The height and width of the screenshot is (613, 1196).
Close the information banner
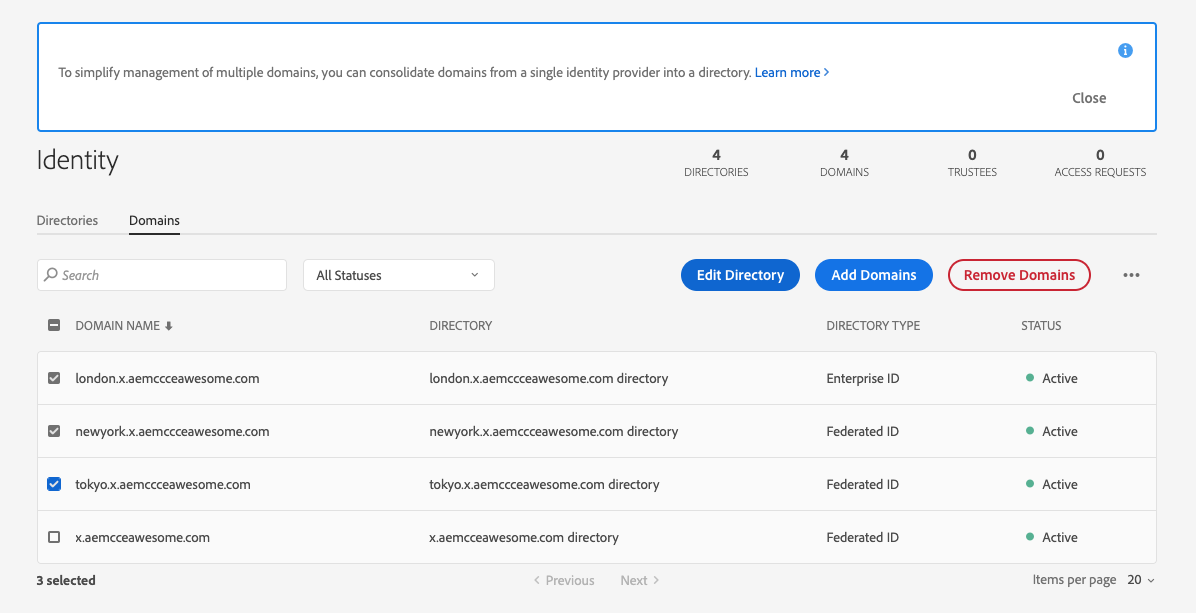[1089, 98]
